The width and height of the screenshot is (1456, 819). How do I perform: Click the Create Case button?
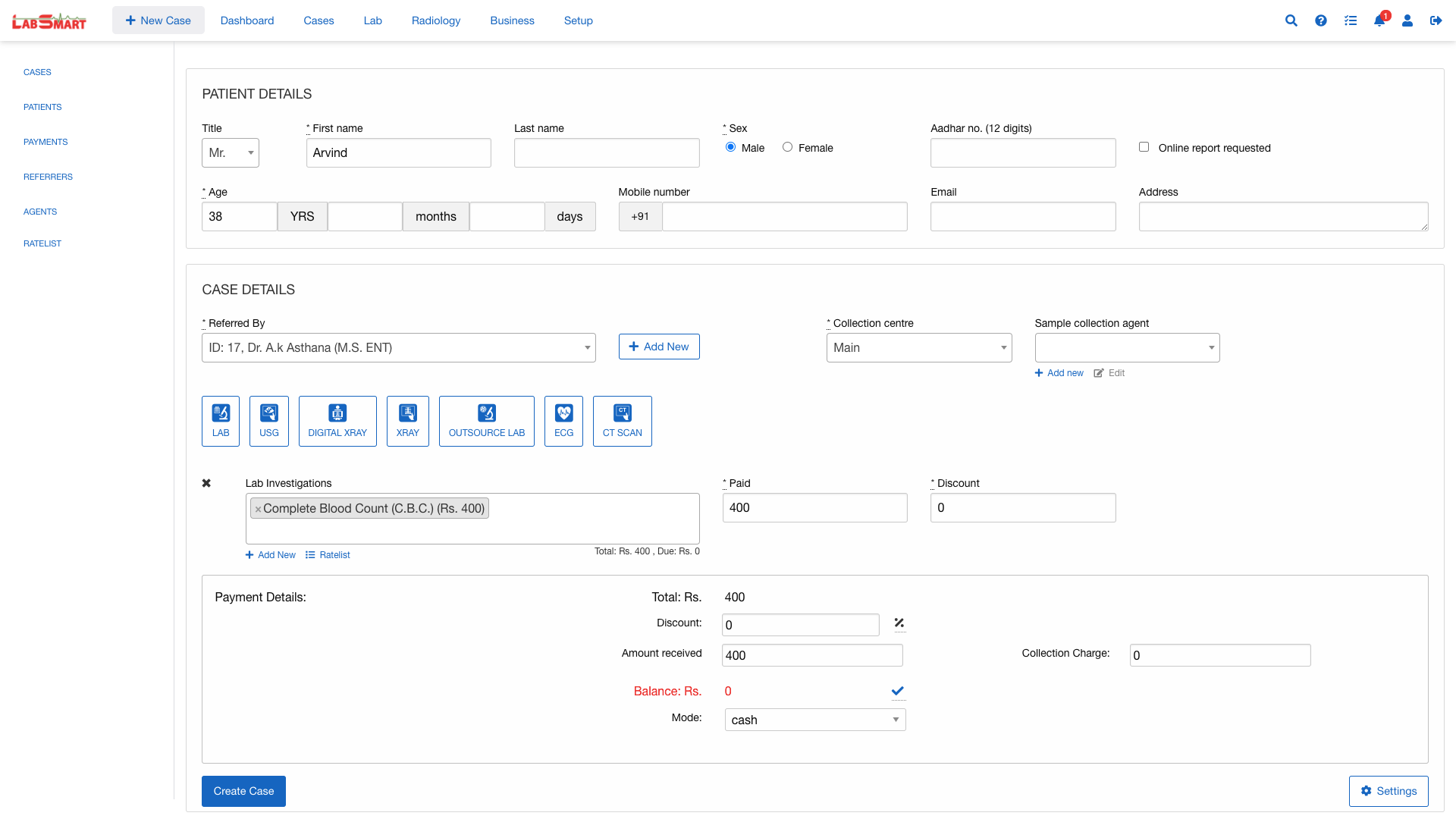tap(243, 791)
